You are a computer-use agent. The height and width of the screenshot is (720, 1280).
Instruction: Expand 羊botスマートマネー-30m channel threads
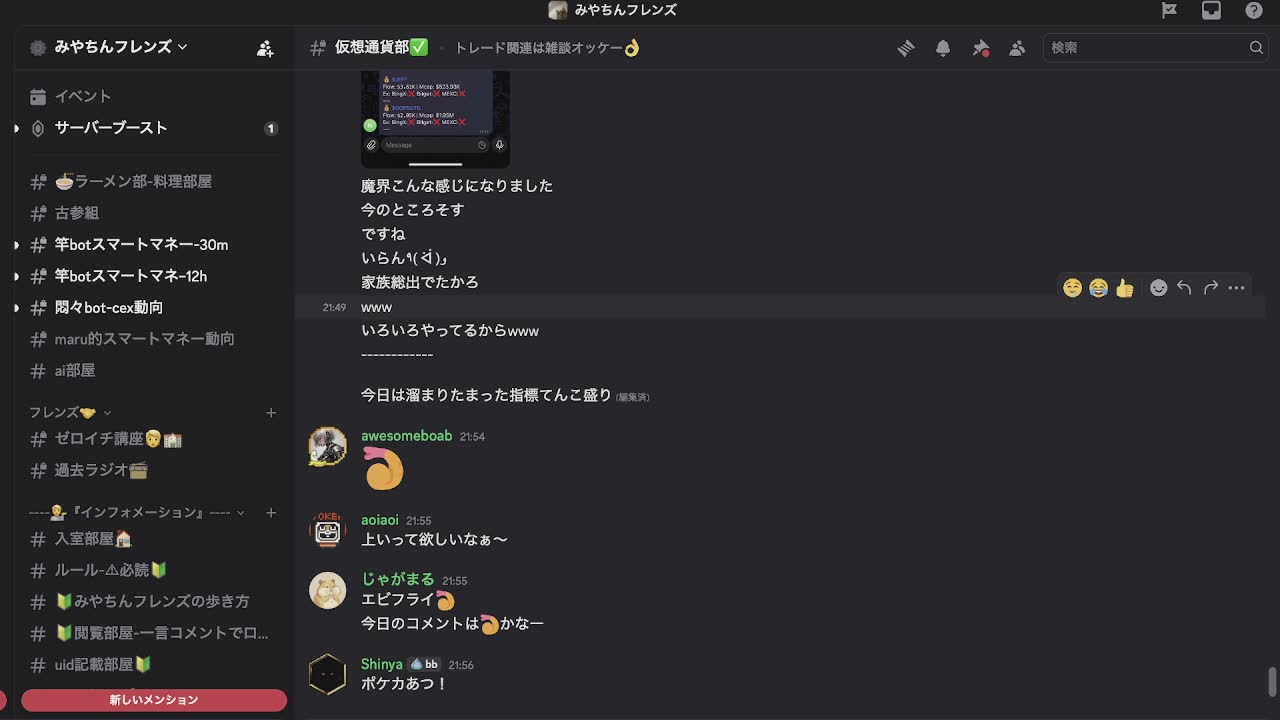tap(16, 245)
